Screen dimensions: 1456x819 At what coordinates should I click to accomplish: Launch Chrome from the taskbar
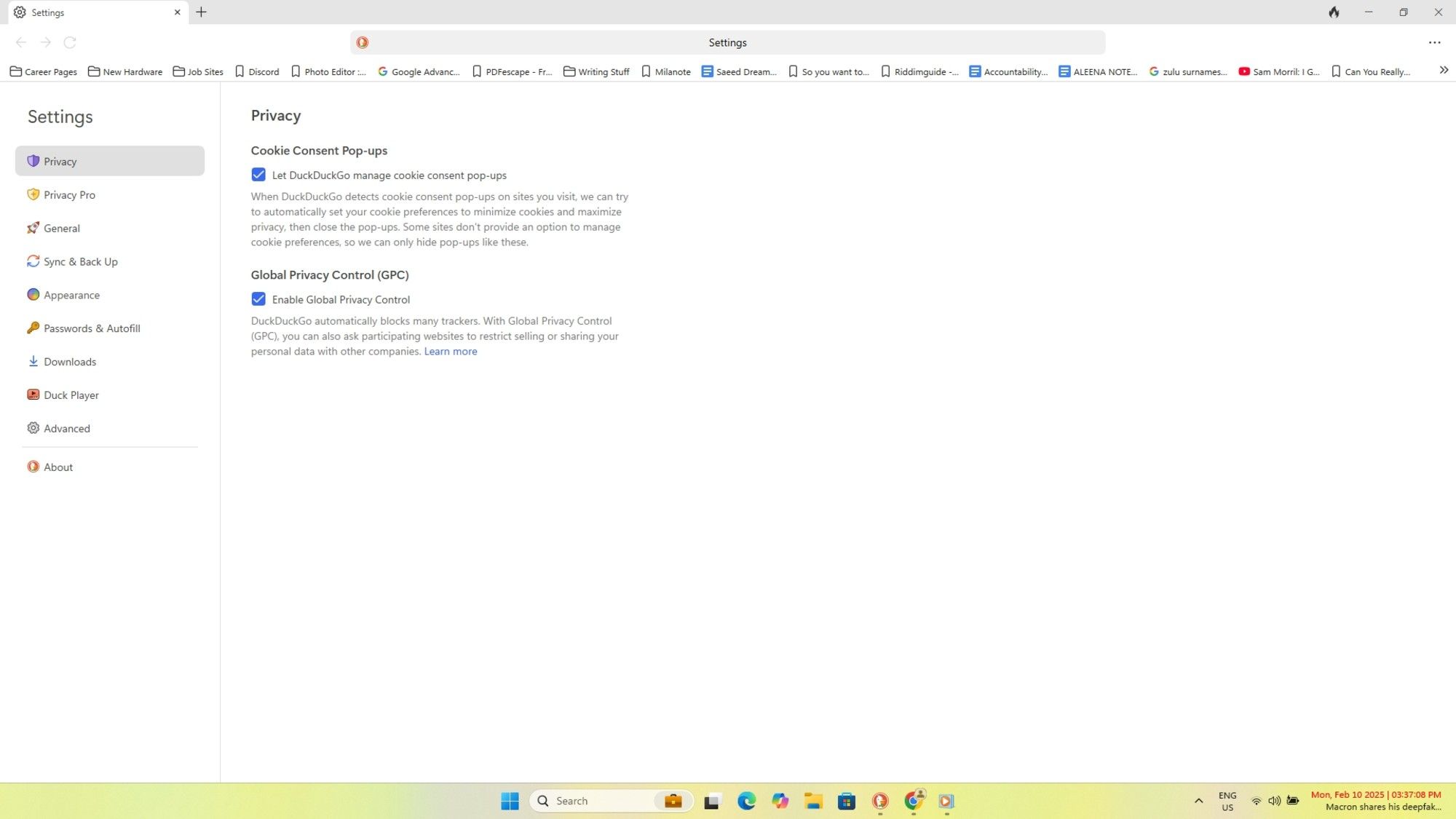coord(912,801)
